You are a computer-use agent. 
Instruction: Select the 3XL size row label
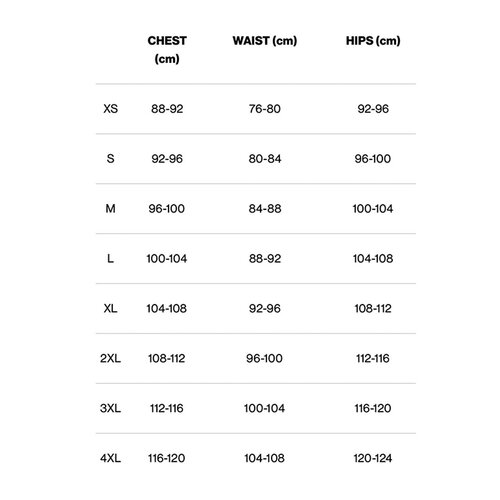pyautogui.click(x=110, y=408)
